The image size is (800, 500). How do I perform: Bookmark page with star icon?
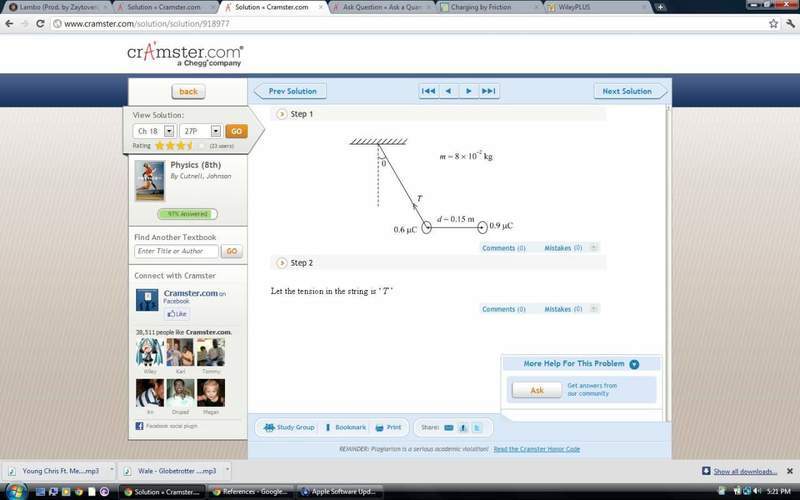(773, 23)
